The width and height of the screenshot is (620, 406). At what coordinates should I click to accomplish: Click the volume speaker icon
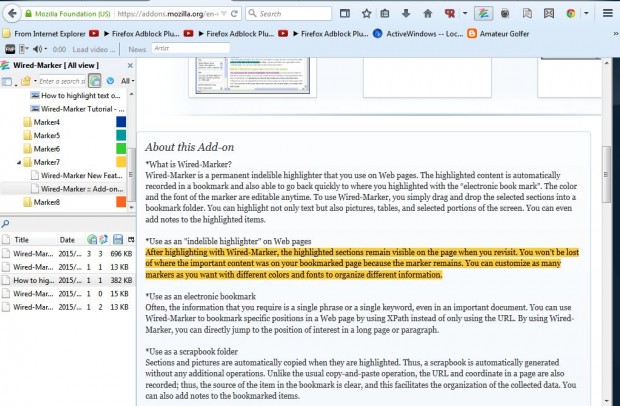pyautogui.click(x=38, y=49)
